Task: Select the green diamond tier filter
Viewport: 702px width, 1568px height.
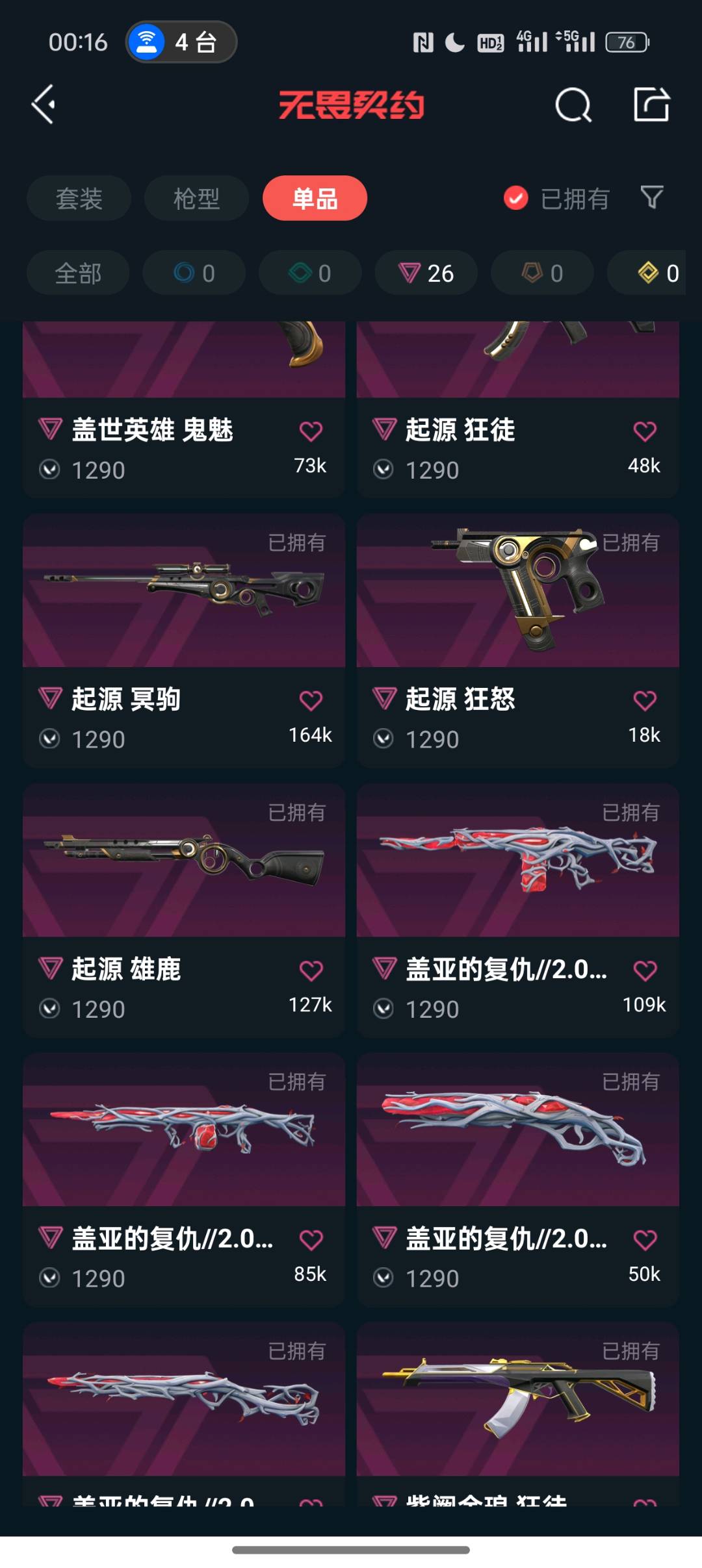Action: click(310, 273)
